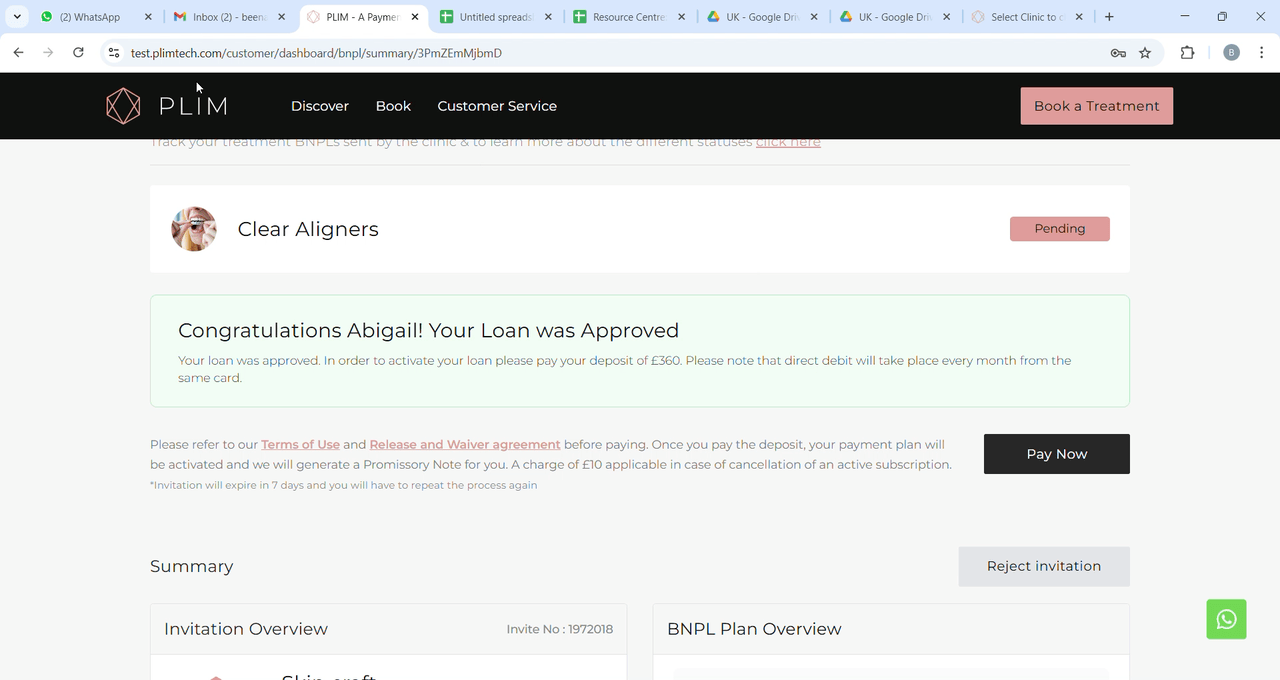
Task: Click the browser forward arrow
Action: pos(48,53)
